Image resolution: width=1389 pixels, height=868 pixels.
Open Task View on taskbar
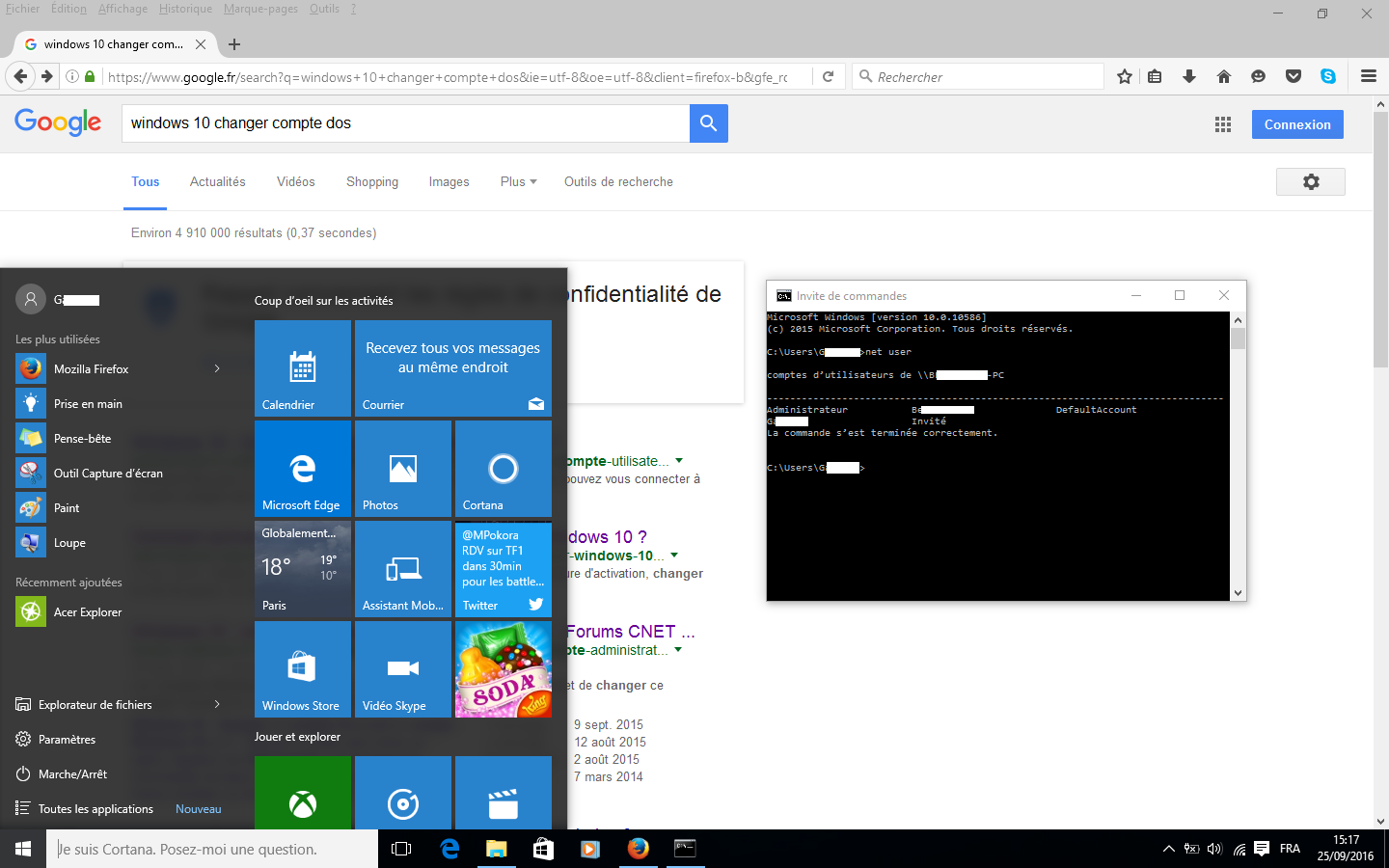pyautogui.click(x=401, y=849)
